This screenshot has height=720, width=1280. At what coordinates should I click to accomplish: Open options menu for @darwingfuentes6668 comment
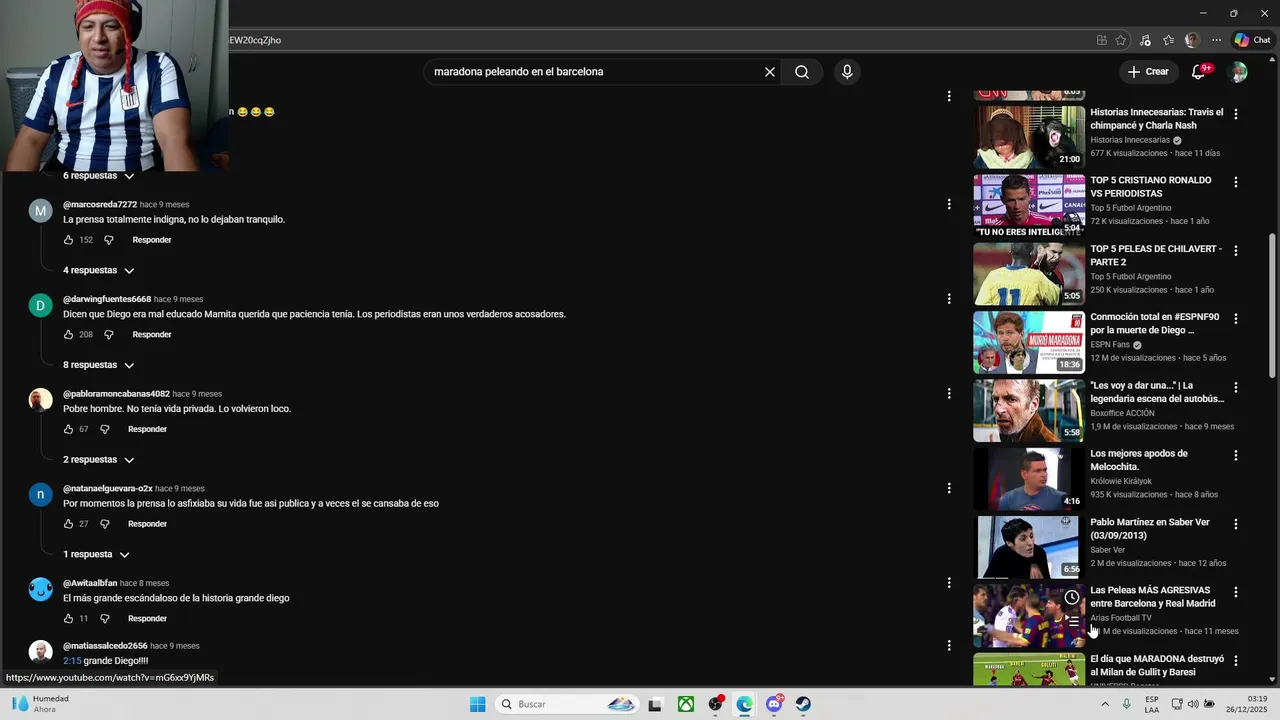tap(949, 299)
